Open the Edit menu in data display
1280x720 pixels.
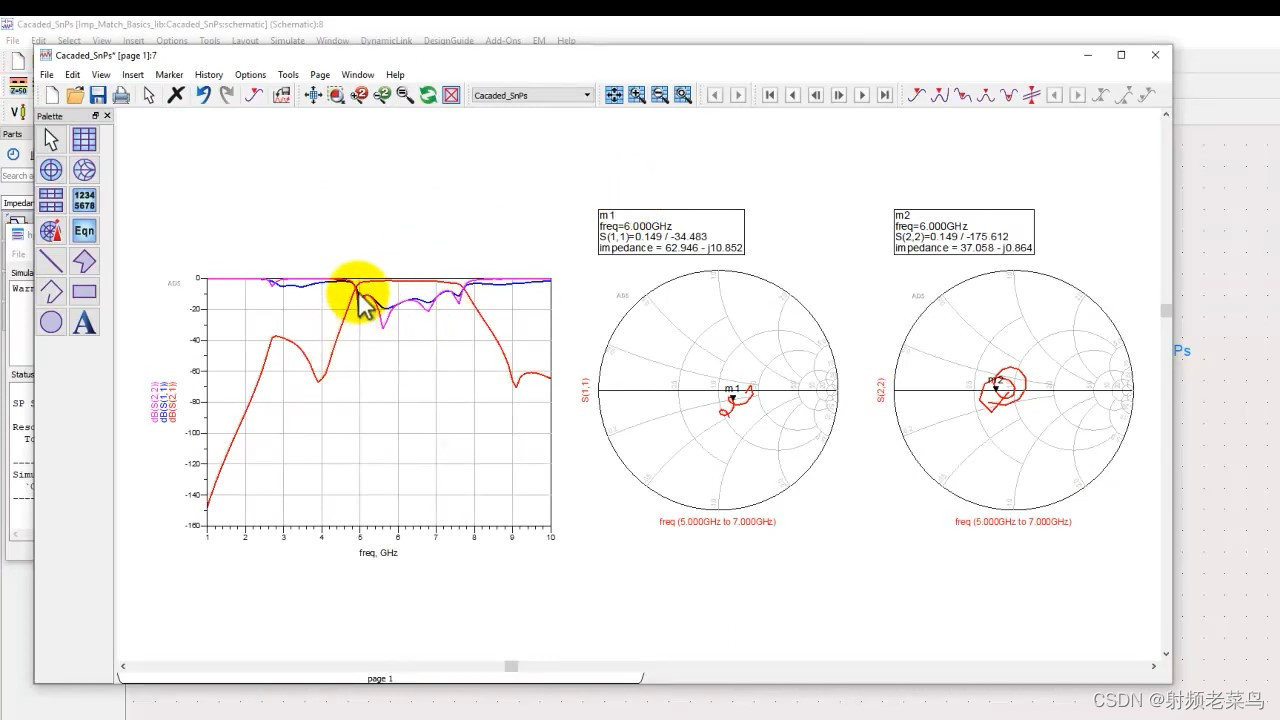(73, 75)
